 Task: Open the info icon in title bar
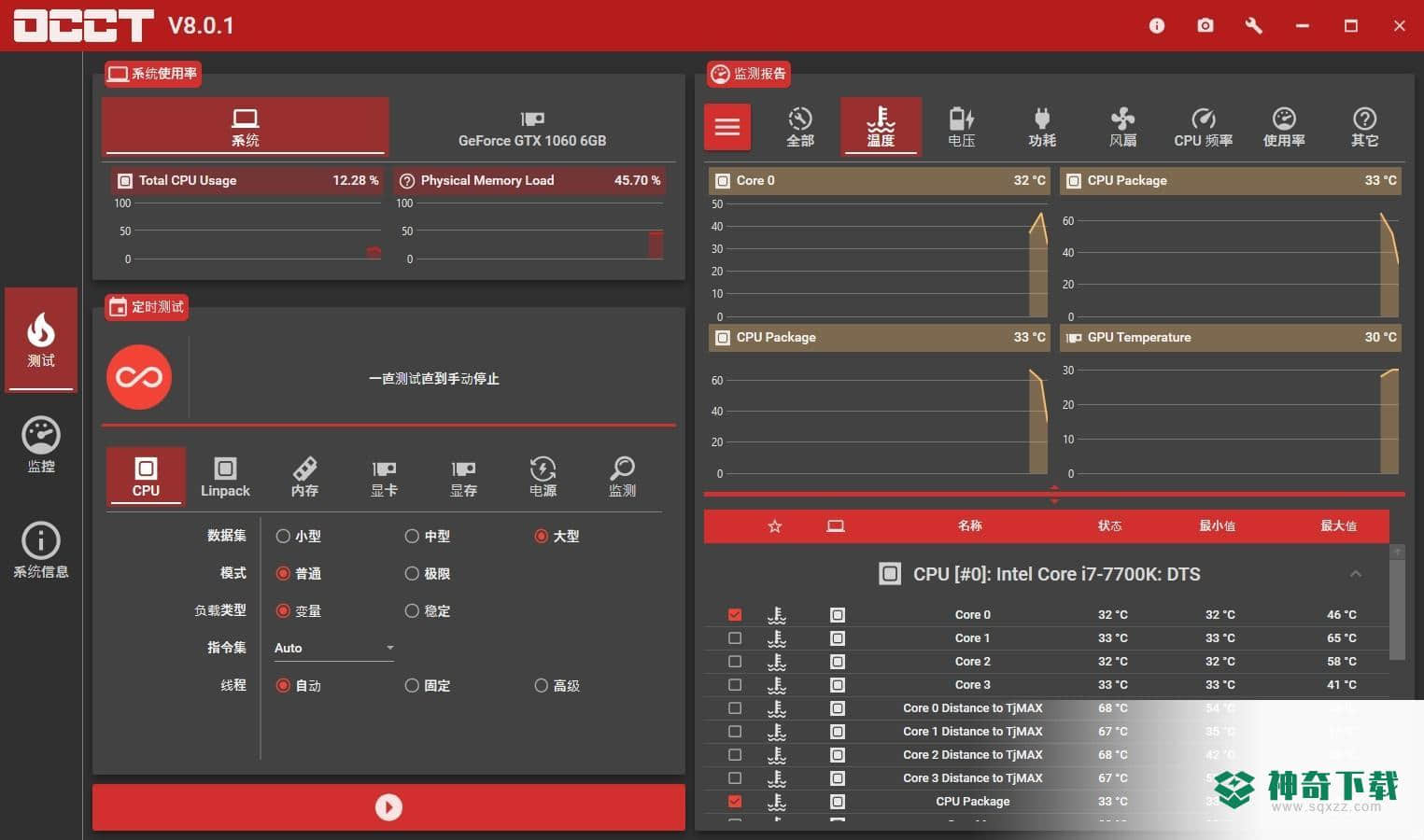coord(1156,25)
